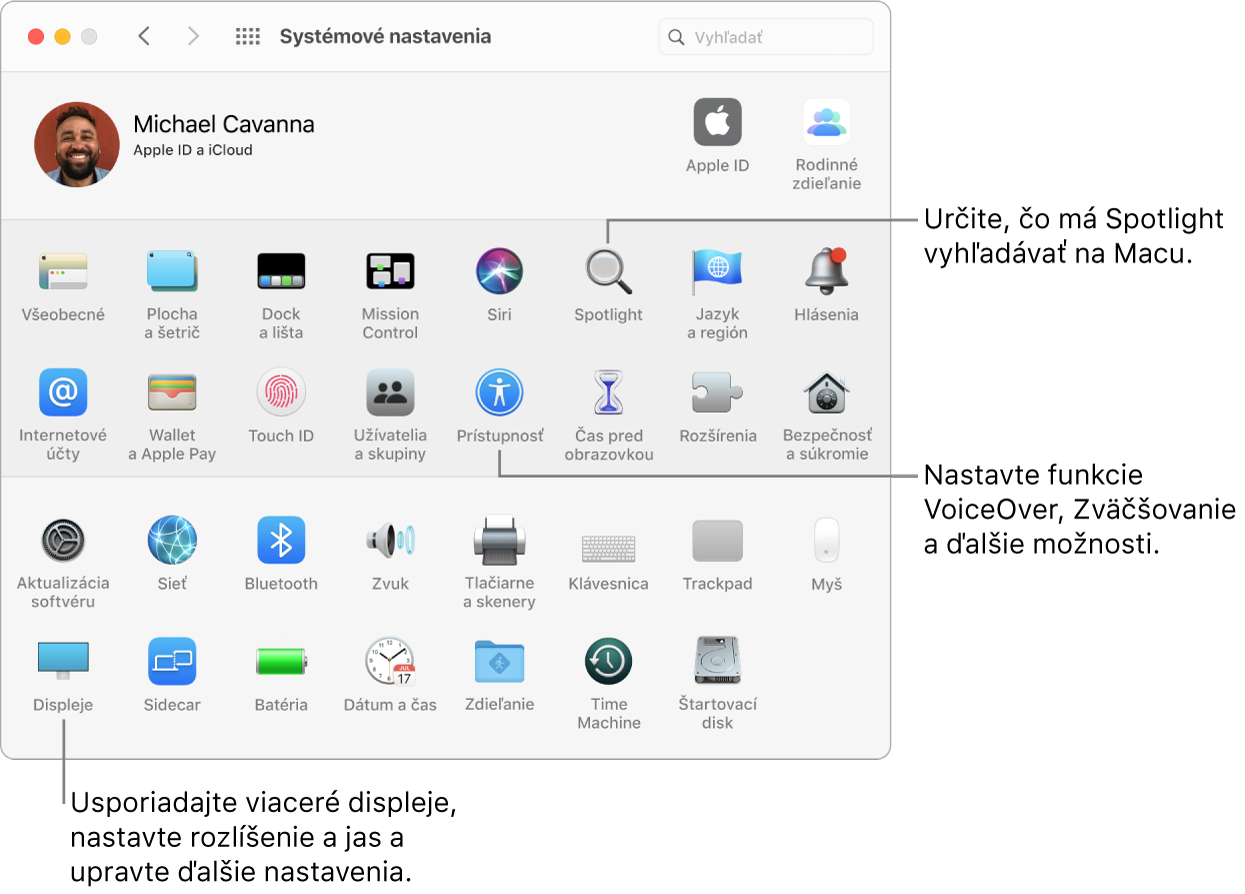Open Mission Control settings
The image size is (1245, 894).
pos(390,271)
